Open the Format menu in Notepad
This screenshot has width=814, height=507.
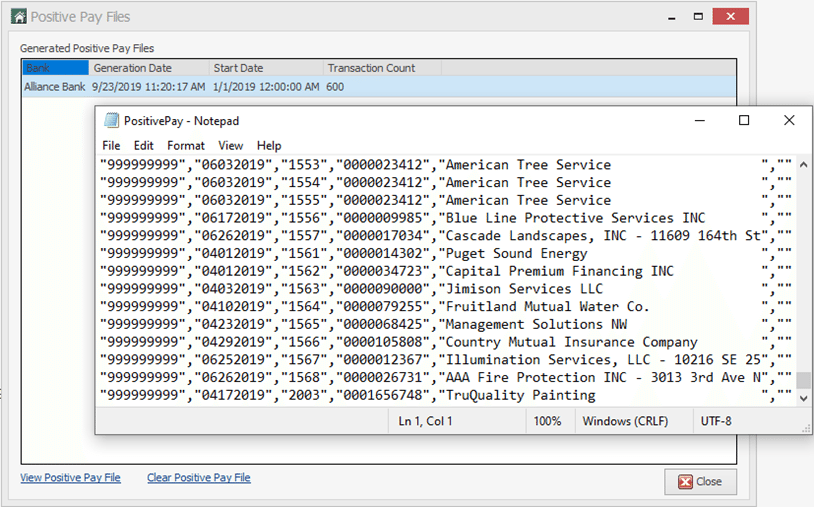[186, 145]
